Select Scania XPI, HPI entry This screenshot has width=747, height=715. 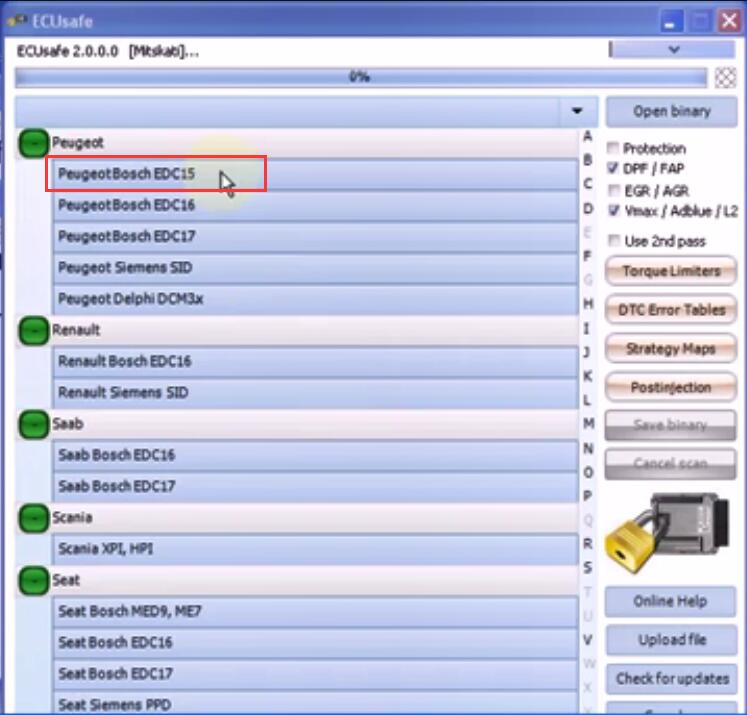pyautogui.click(x=315, y=549)
